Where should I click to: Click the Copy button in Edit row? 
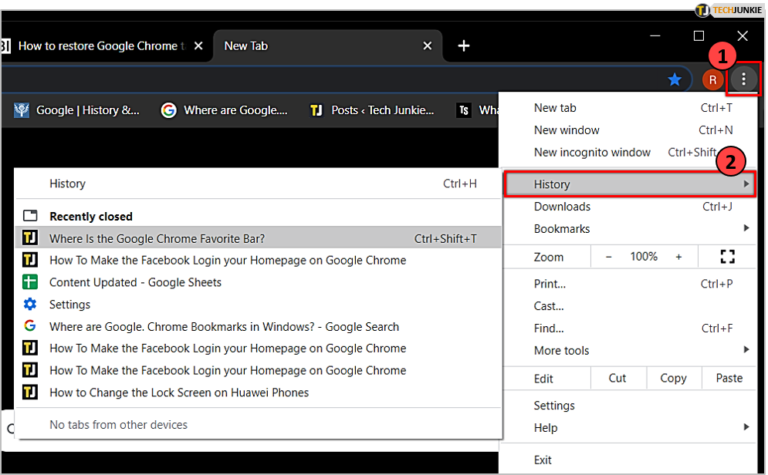pyautogui.click(x=673, y=378)
